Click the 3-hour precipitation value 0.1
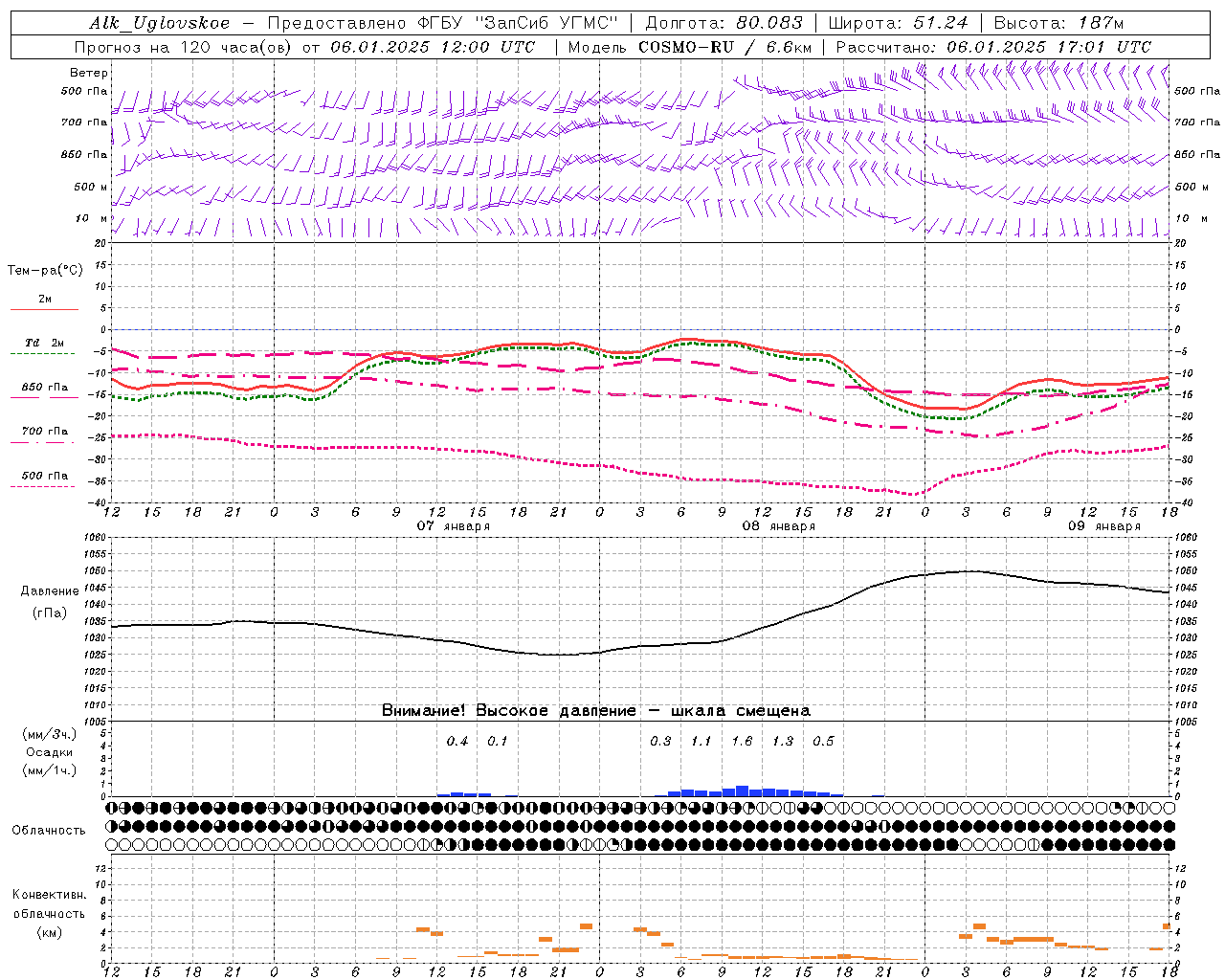Viewport: 1225px width, 980px height. (x=498, y=741)
